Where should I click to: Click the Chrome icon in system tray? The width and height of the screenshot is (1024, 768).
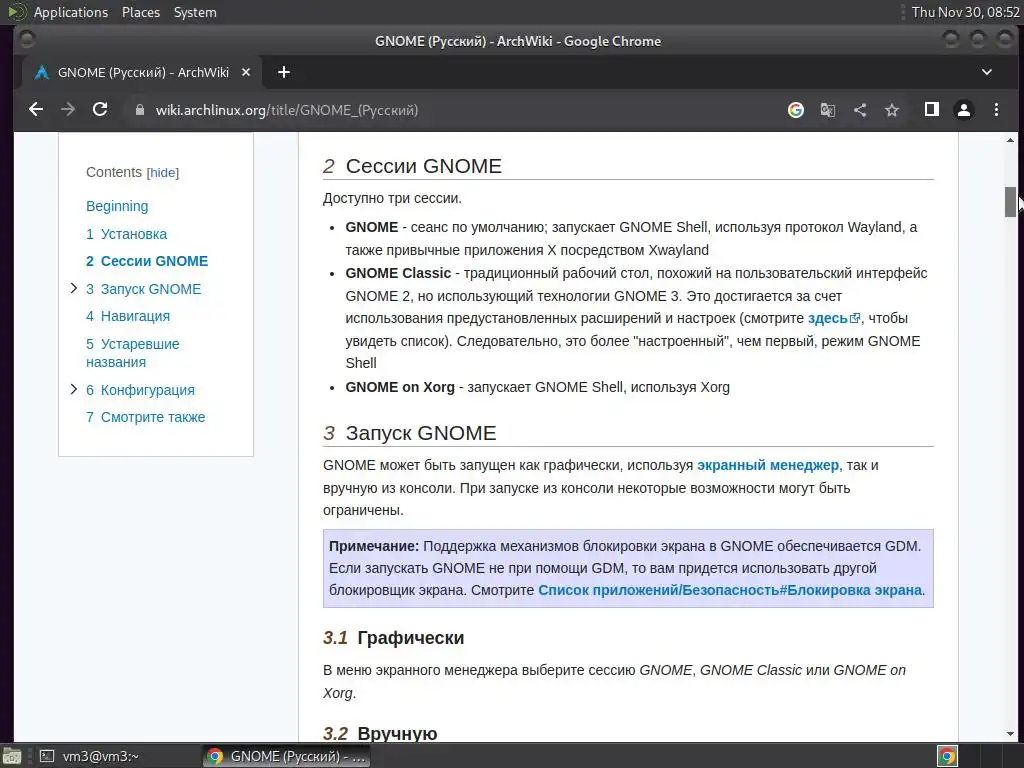(x=948, y=756)
